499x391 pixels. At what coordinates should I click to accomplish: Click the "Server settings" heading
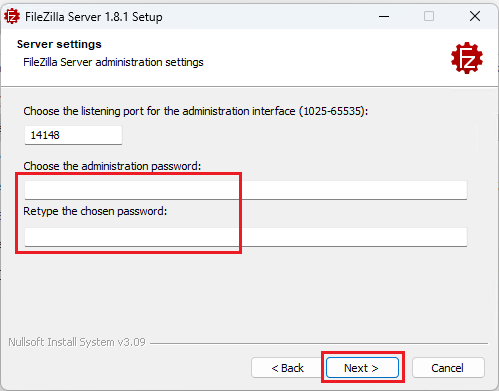click(59, 44)
